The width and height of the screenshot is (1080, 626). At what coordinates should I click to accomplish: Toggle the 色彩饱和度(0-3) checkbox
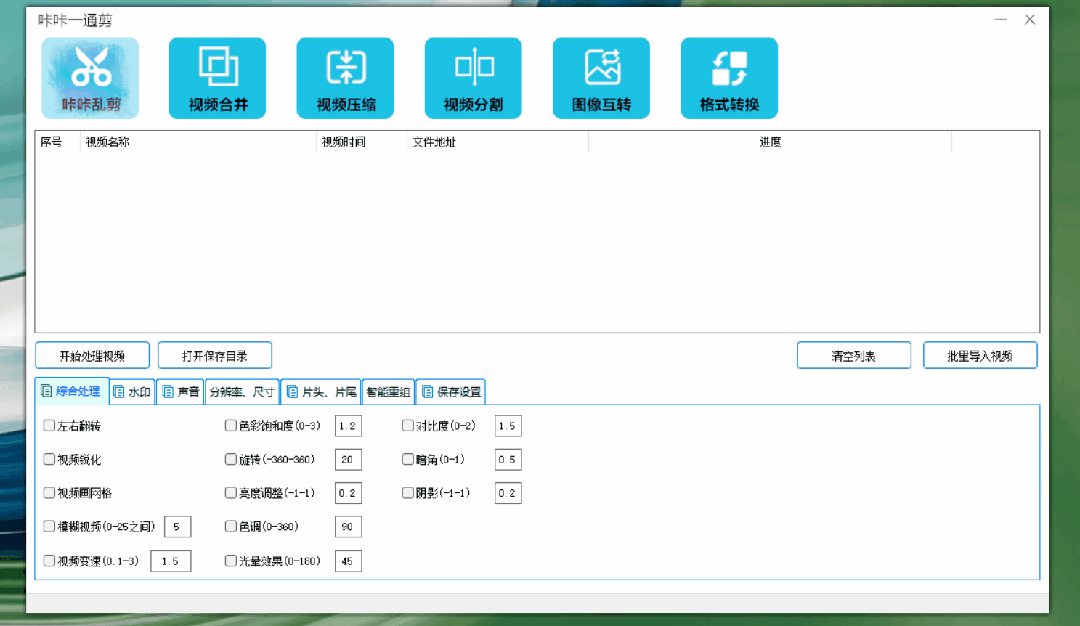point(231,426)
